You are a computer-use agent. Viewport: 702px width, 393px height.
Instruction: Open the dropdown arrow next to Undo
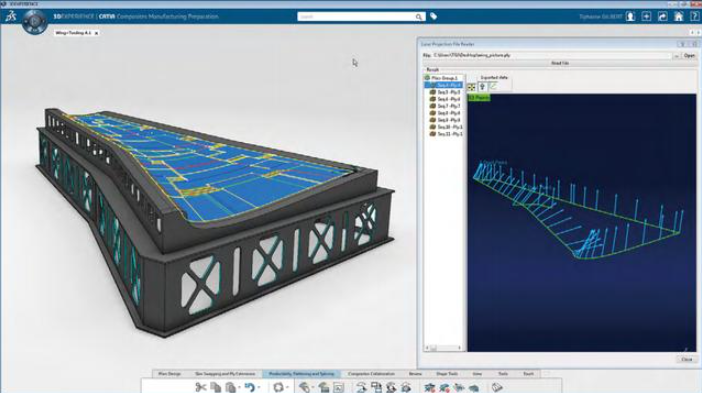pyautogui.click(x=259, y=388)
